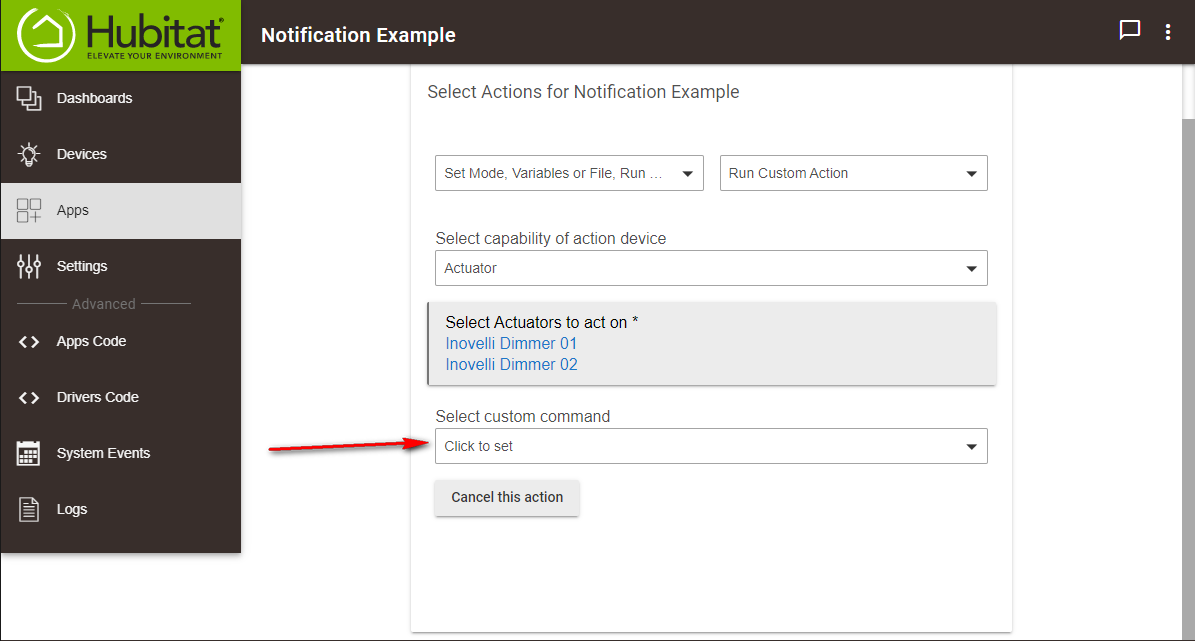Select the Logs menu item
The width and height of the screenshot is (1195, 641).
tap(121, 509)
